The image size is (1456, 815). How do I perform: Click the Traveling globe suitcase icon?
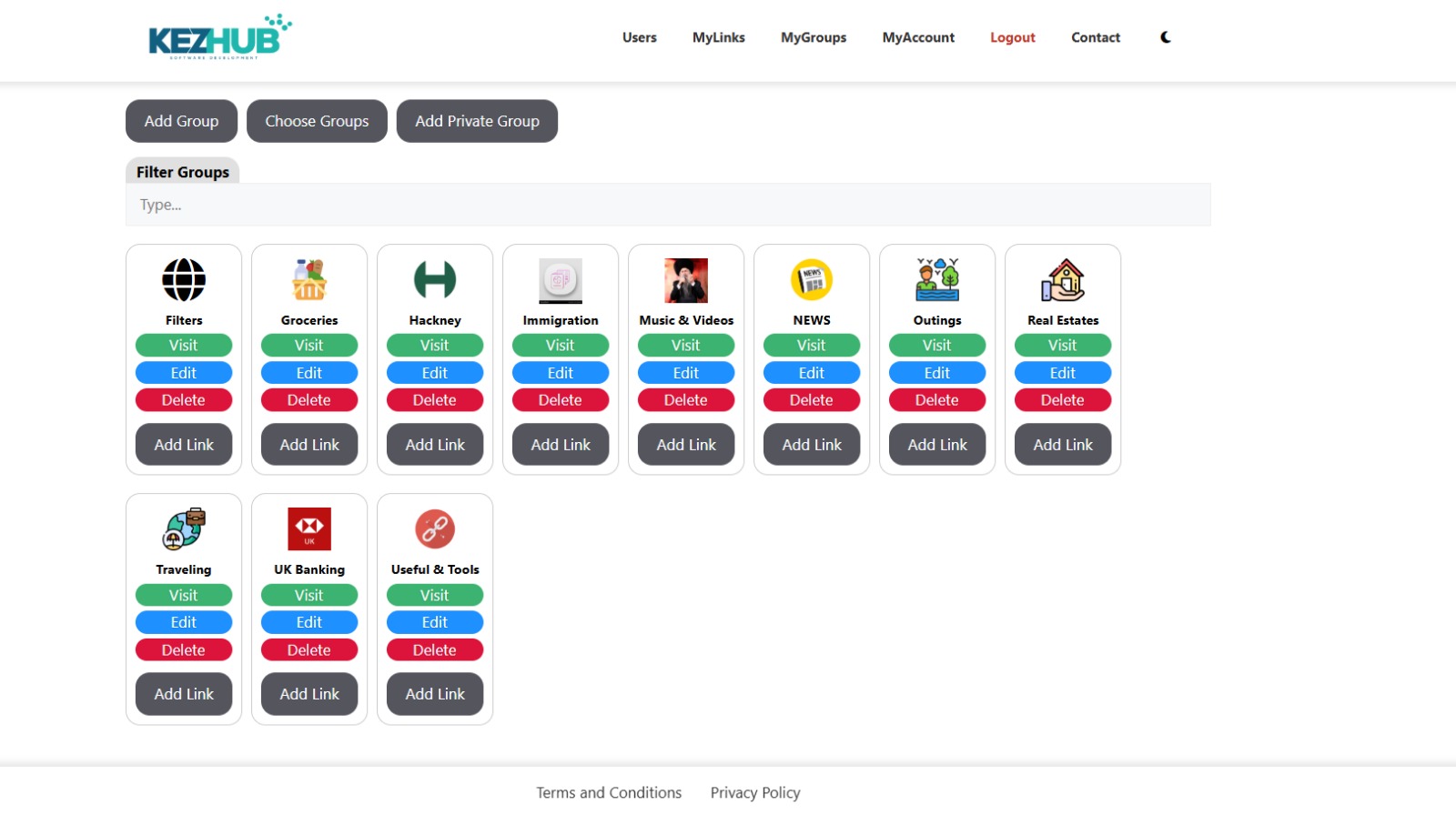point(184,528)
